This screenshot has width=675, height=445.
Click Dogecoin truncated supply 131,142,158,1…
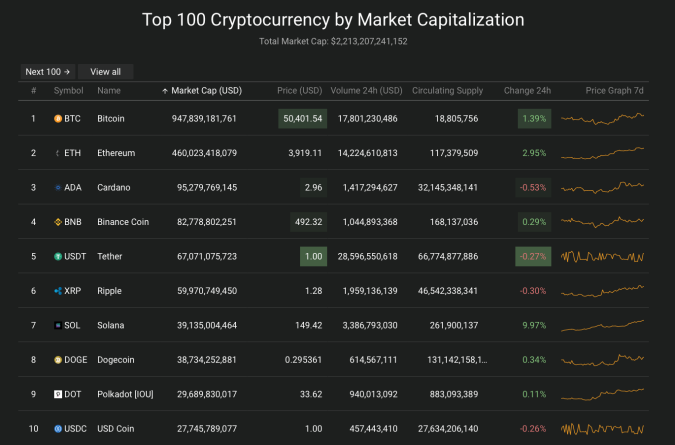coord(457,360)
